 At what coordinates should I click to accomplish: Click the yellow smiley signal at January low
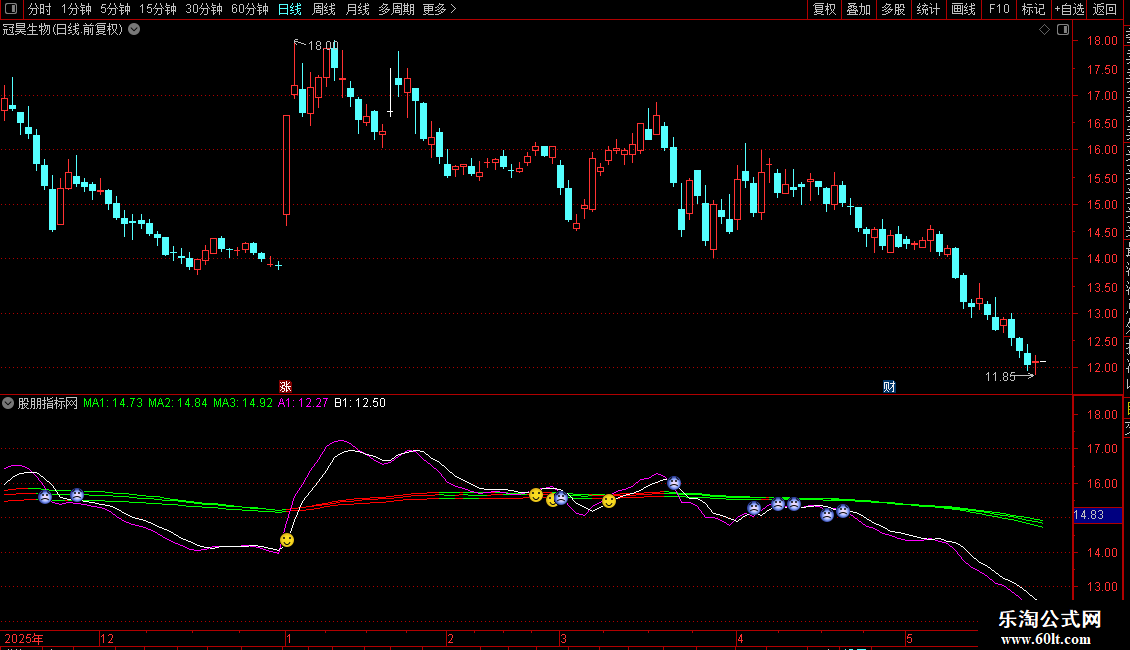(287, 540)
